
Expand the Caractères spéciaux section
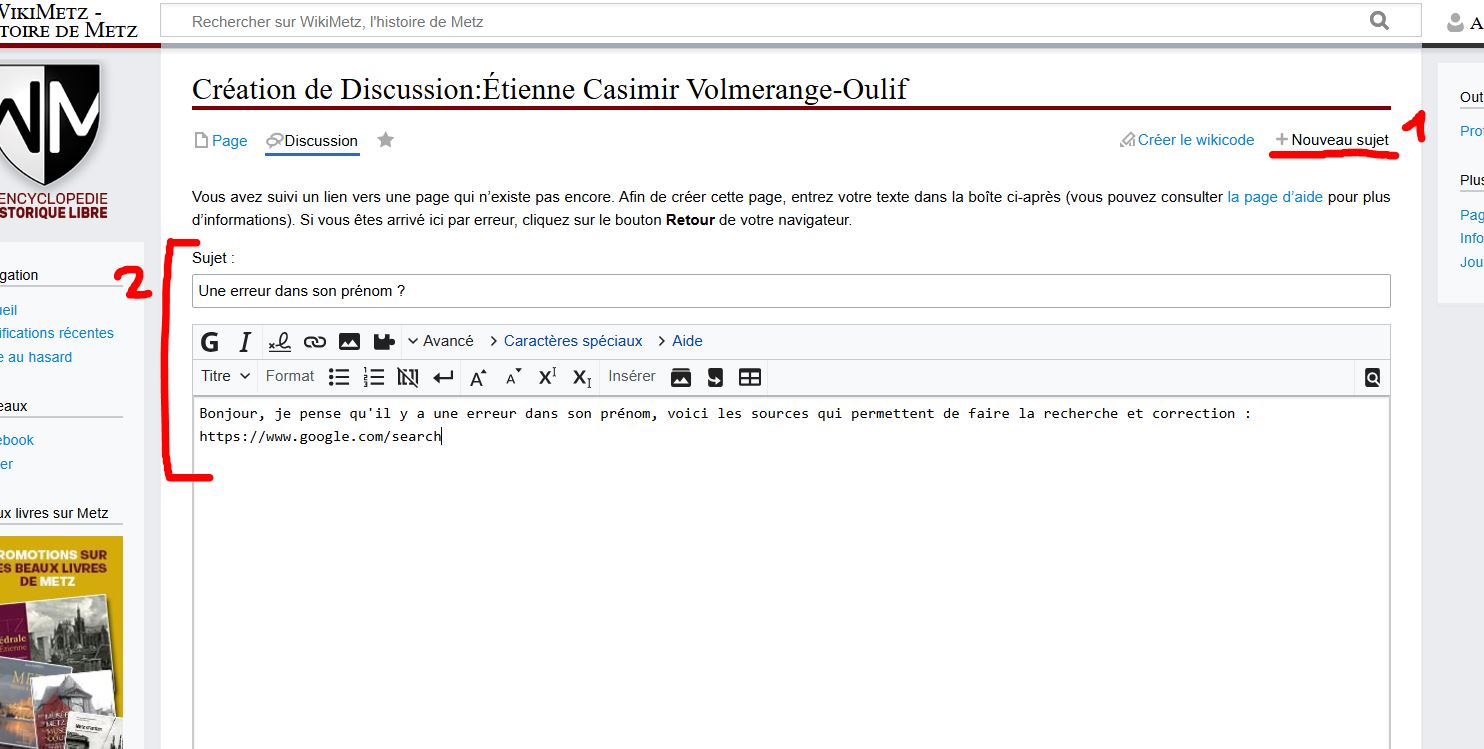point(572,341)
